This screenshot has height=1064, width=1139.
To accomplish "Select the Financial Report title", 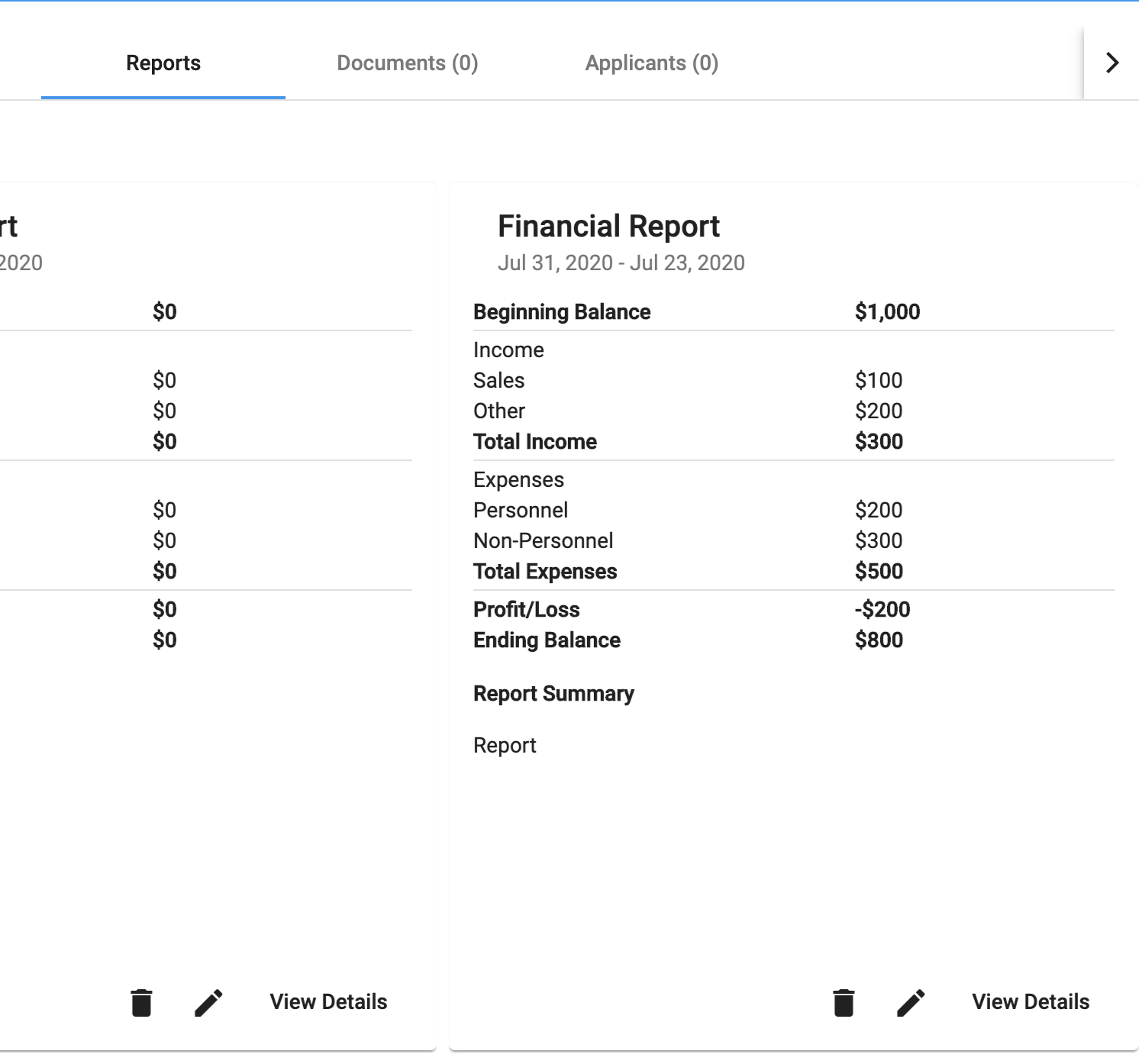I will [608, 226].
